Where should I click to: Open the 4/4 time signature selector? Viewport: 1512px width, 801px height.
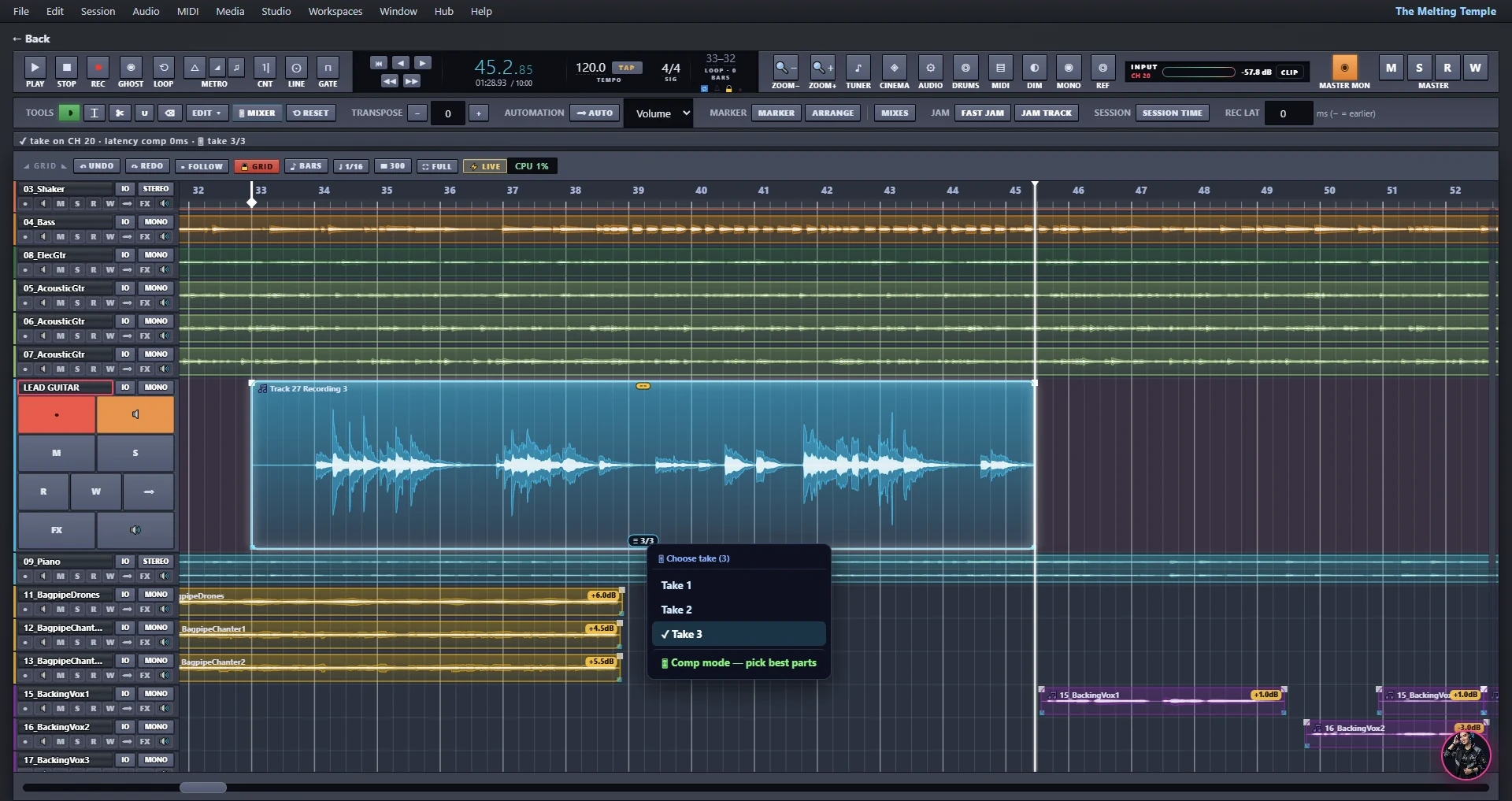pyautogui.click(x=671, y=69)
